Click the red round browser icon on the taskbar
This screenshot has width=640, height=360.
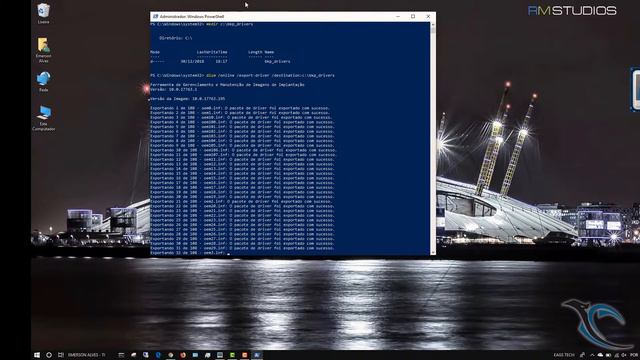(183, 355)
